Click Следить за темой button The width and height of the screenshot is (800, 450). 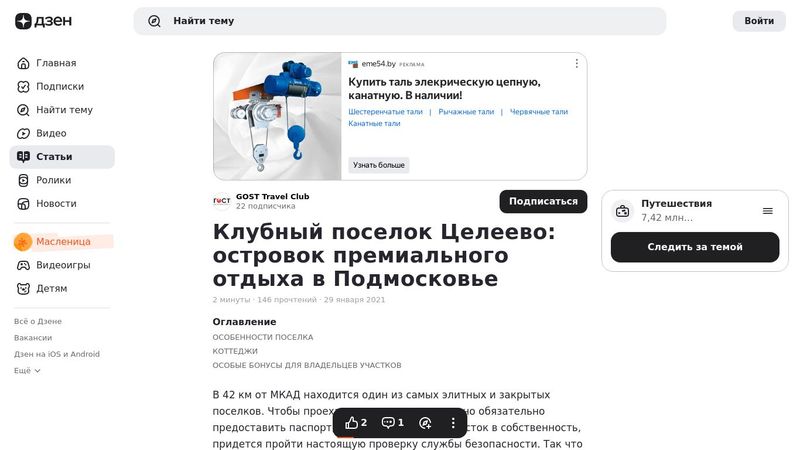click(695, 247)
